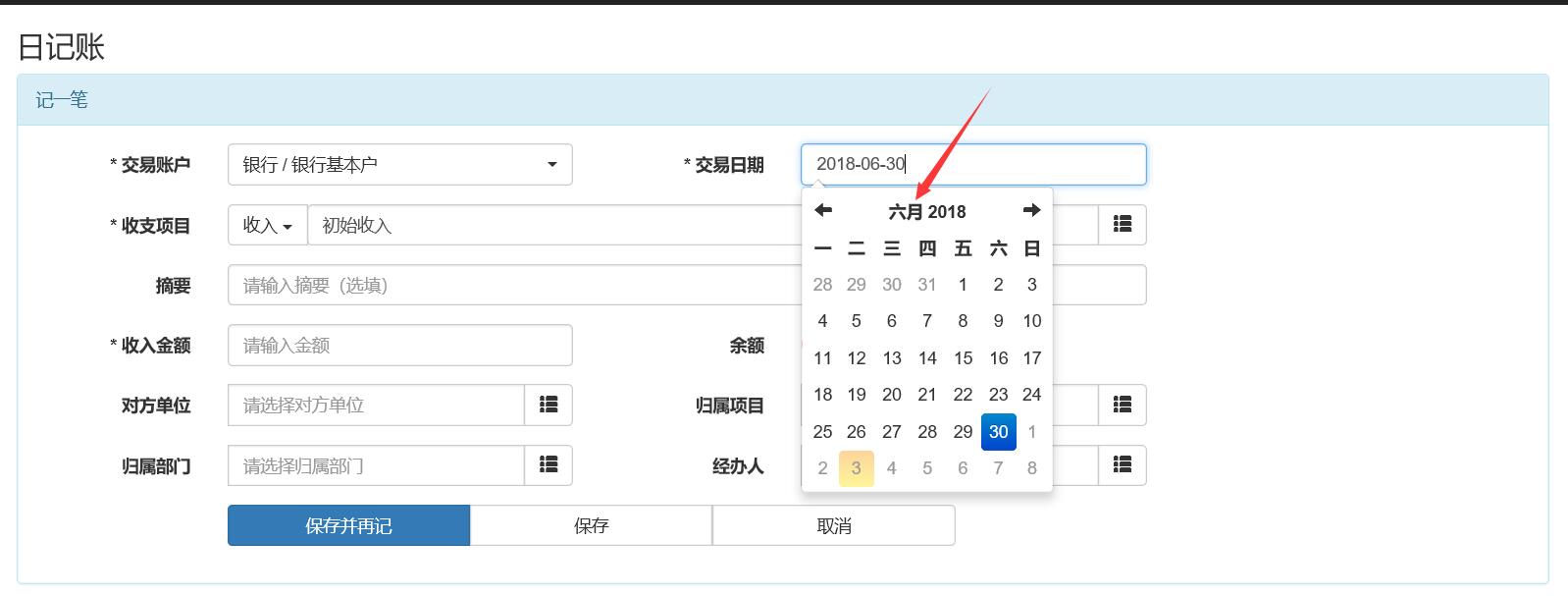This screenshot has width=1568, height=596.
Task: Pick June 15 in the calendar
Action: (x=963, y=358)
